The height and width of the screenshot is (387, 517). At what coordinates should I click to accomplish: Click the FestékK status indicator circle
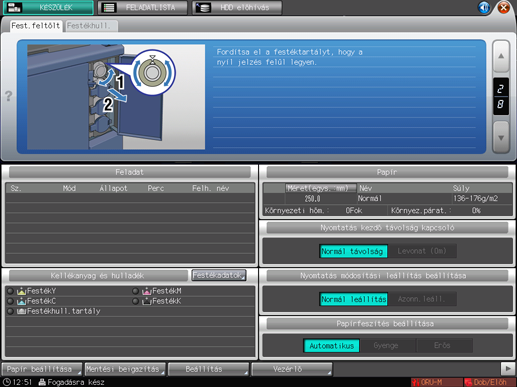(x=135, y=301)
